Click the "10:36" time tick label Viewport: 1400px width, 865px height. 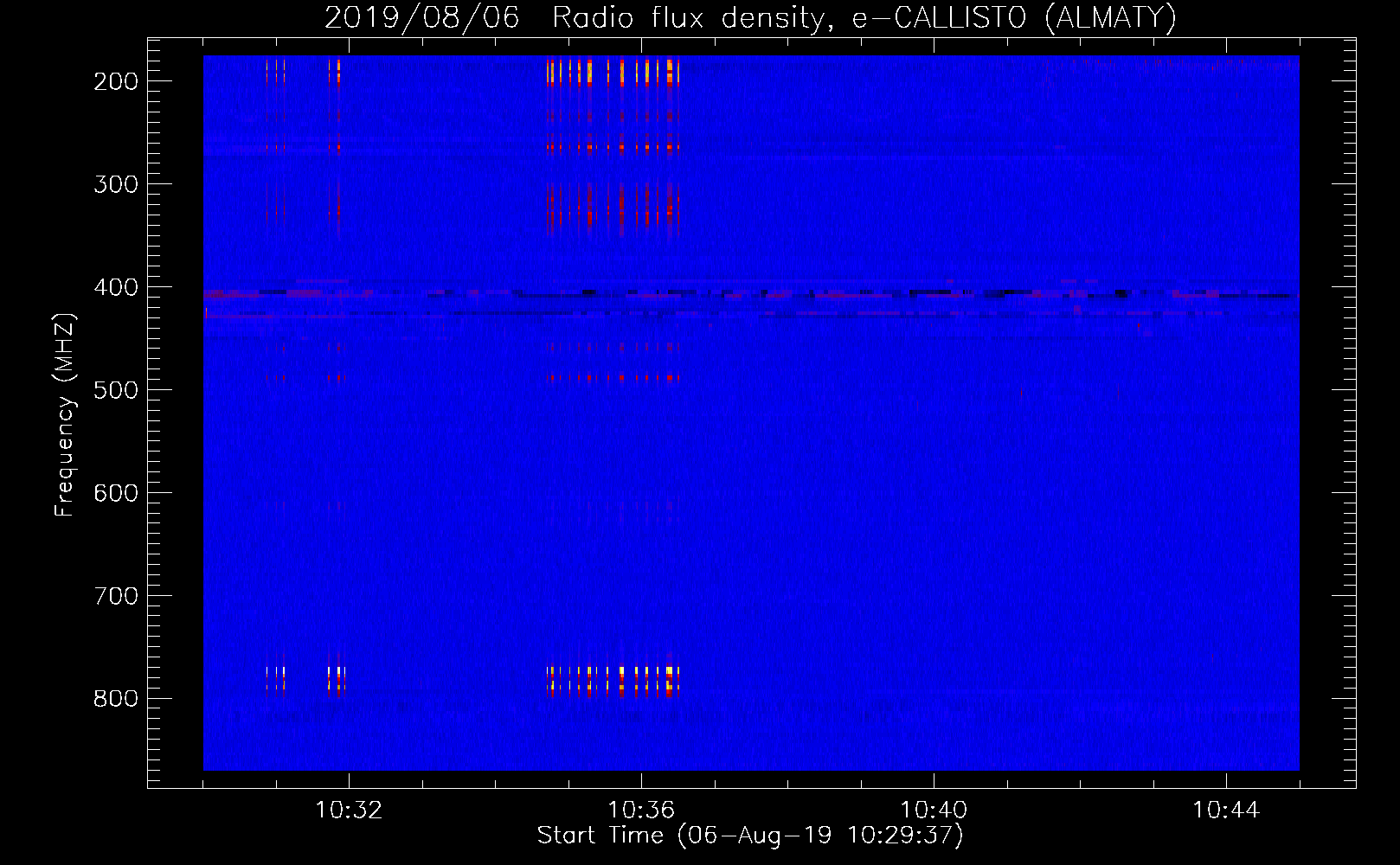(641, 811)
